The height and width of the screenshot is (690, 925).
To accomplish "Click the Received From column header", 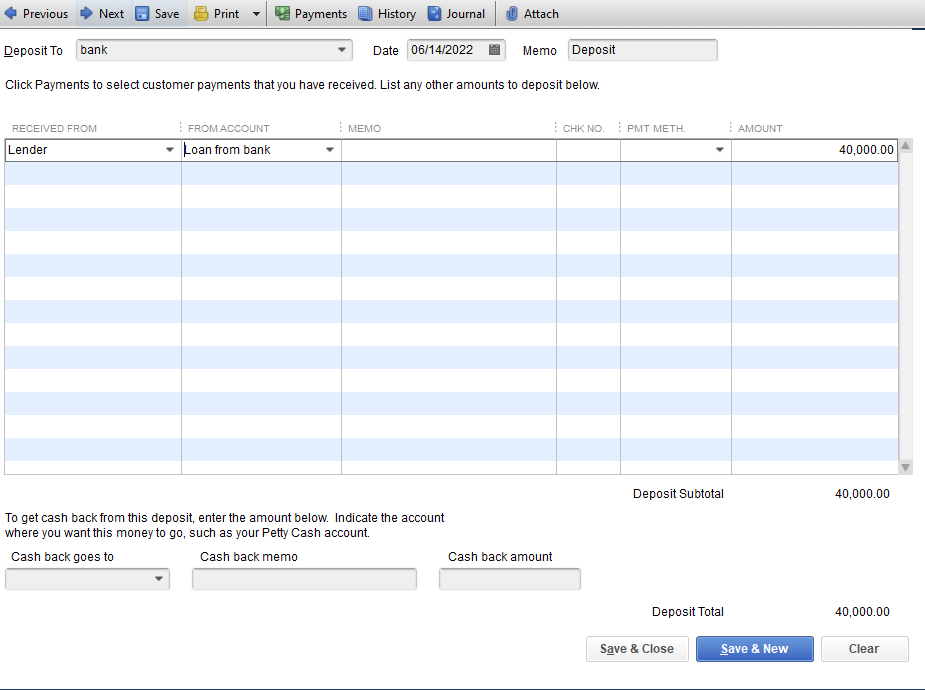I will [x=54, y=129].
